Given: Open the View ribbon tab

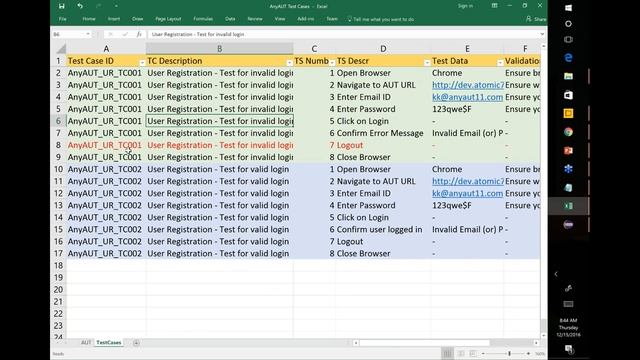Looking at the screenshot, I should coord(280,19).
